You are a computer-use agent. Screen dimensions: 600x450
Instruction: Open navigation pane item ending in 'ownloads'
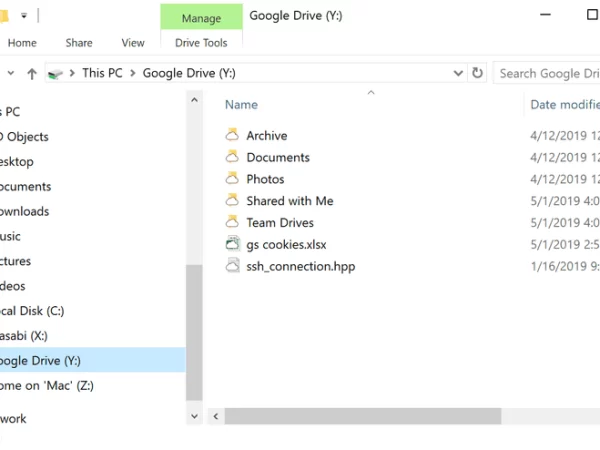click(x=24, y=211)
